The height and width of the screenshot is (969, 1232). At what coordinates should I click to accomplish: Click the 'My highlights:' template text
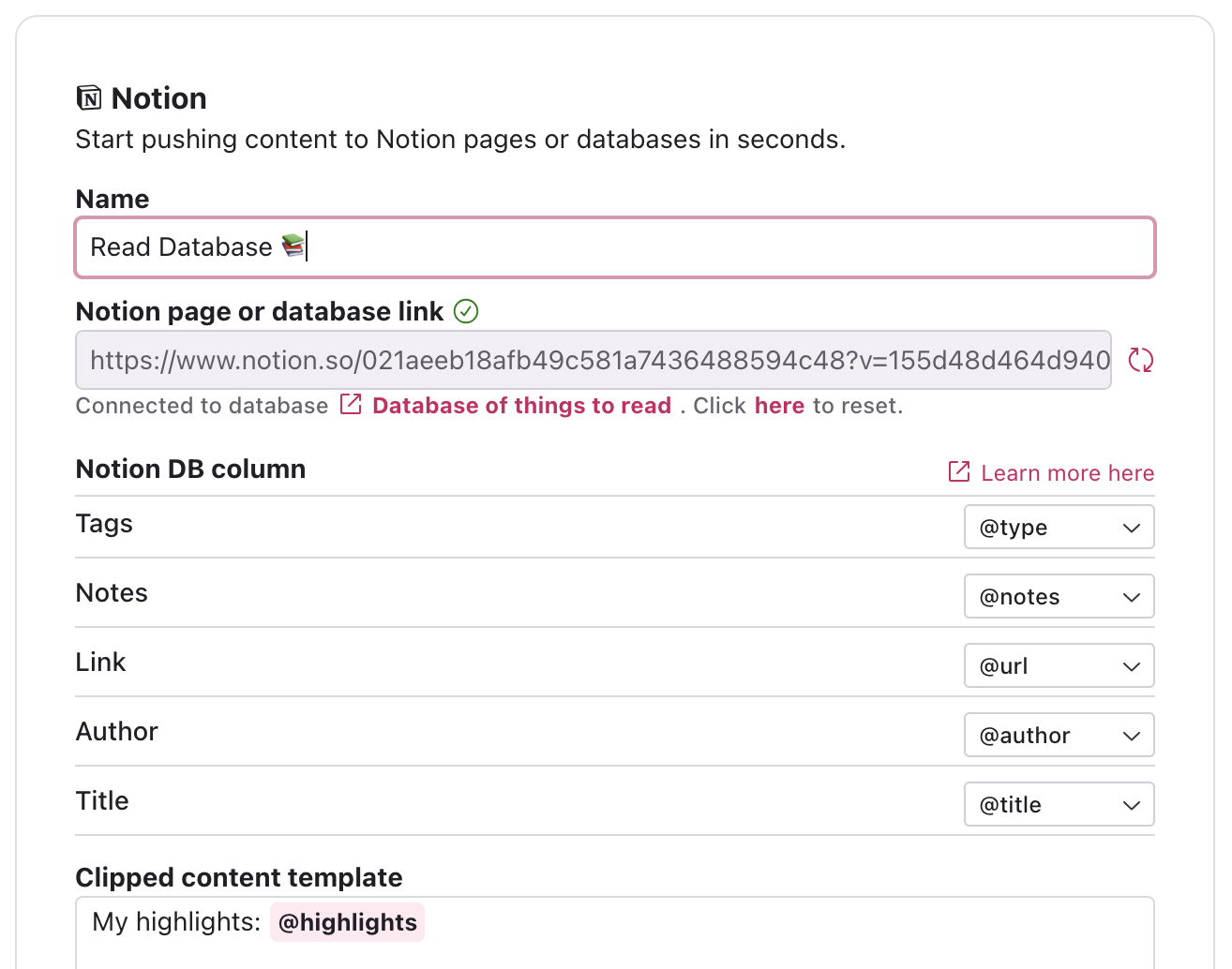[x=176, y=922]
